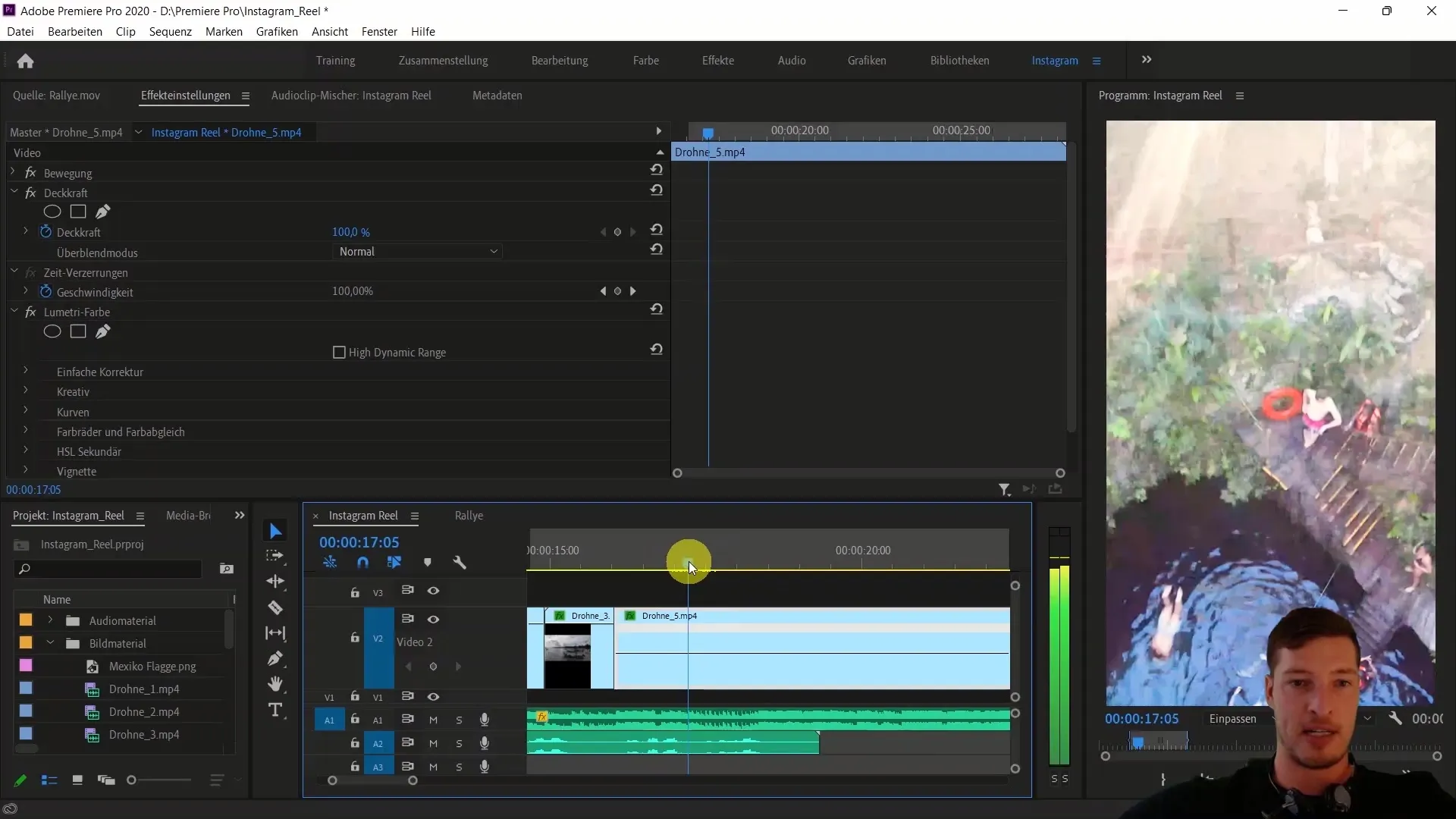Image resolution: width=1456 pixels, height=819 pixels.
Task: Select the Slip tool
Action: pyautogui.click(x=275, y=633)
